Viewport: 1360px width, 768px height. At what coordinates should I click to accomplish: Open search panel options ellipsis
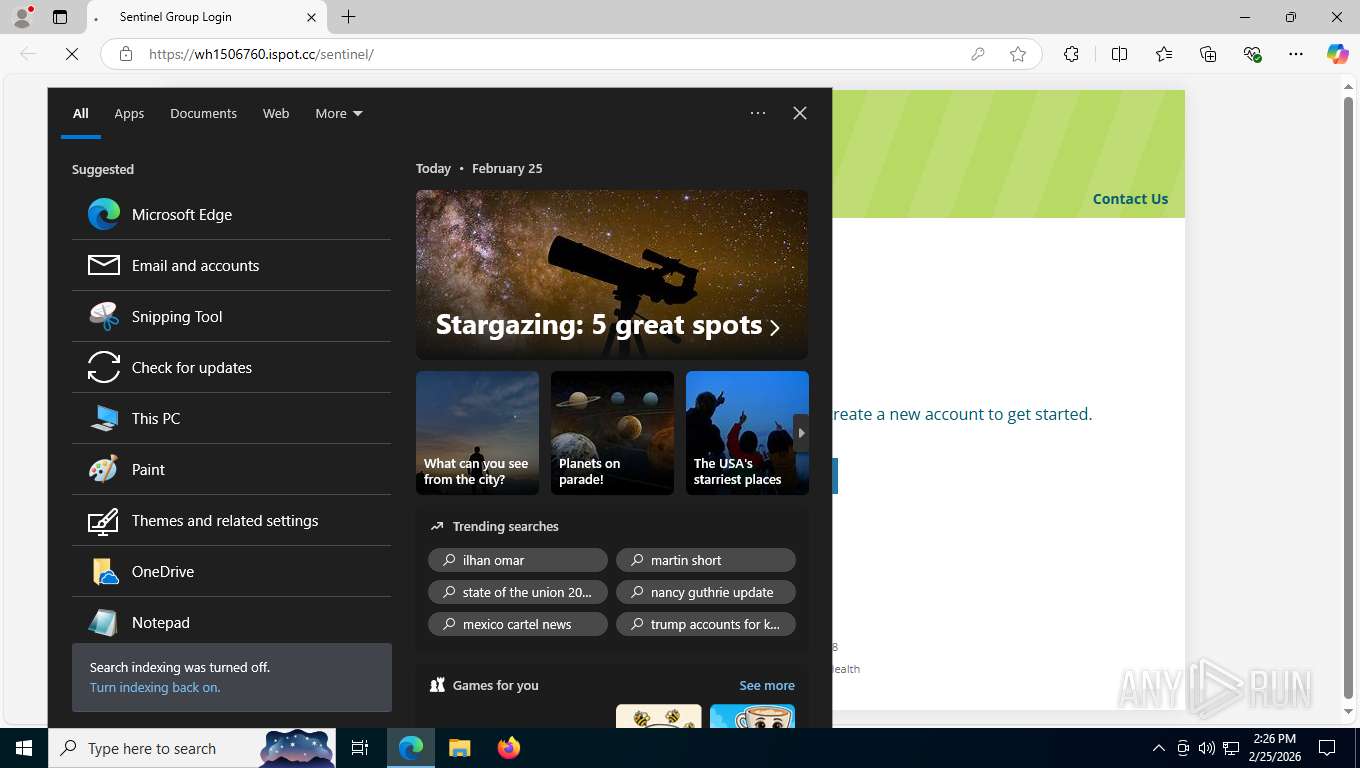(758, 113)
